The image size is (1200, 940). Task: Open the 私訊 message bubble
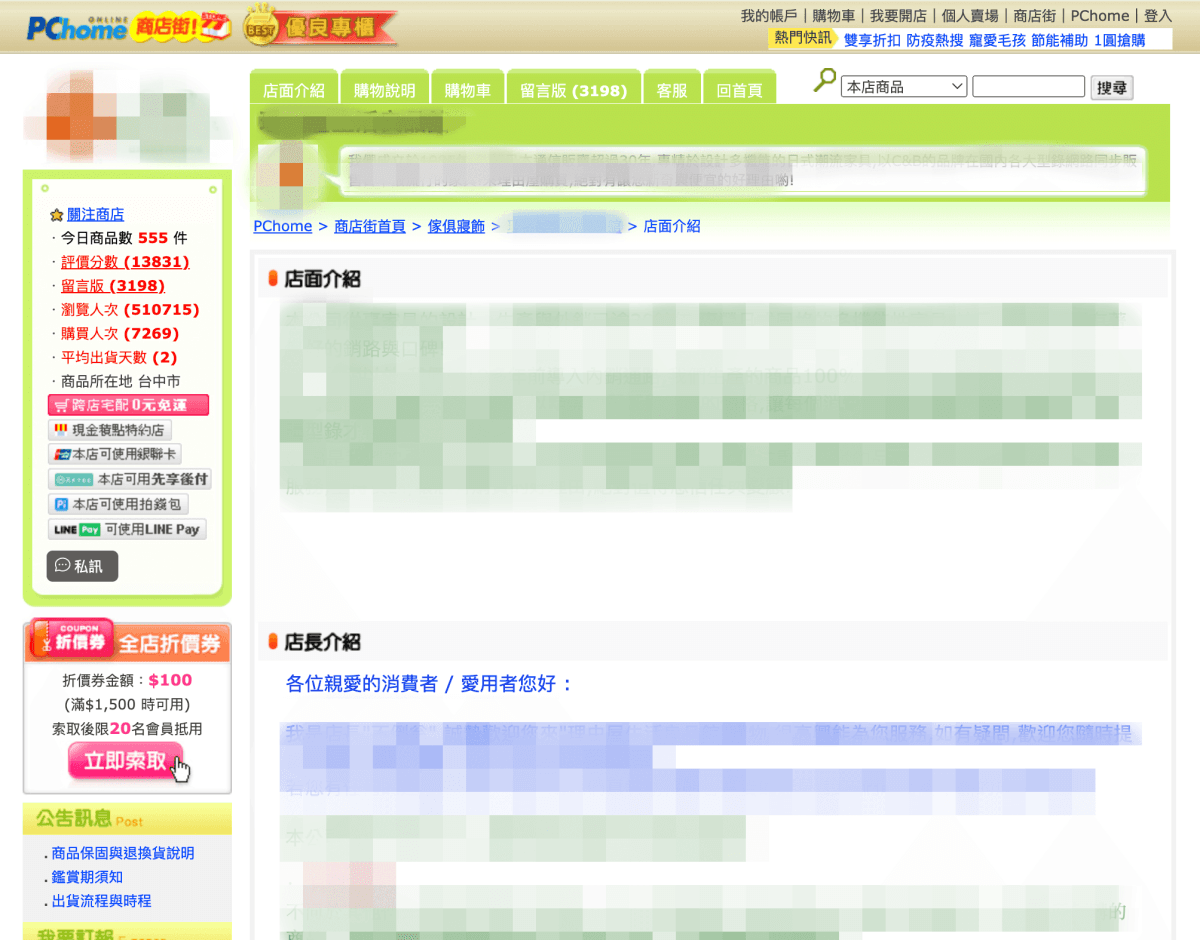coord(82,565)
